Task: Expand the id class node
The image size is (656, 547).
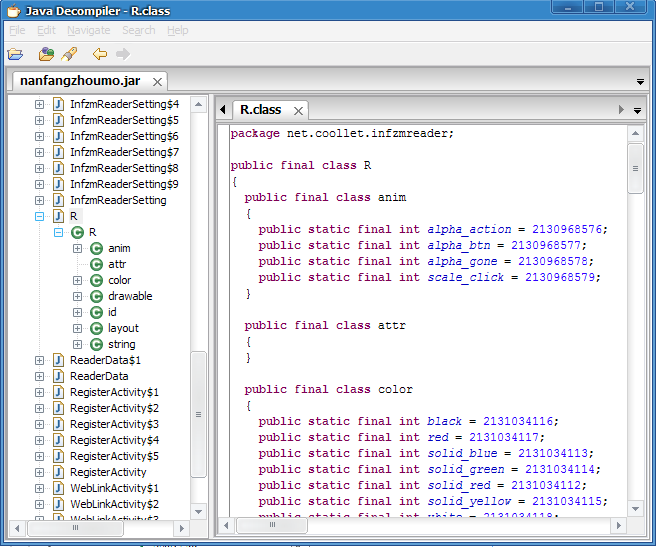Action: point(77,313)
